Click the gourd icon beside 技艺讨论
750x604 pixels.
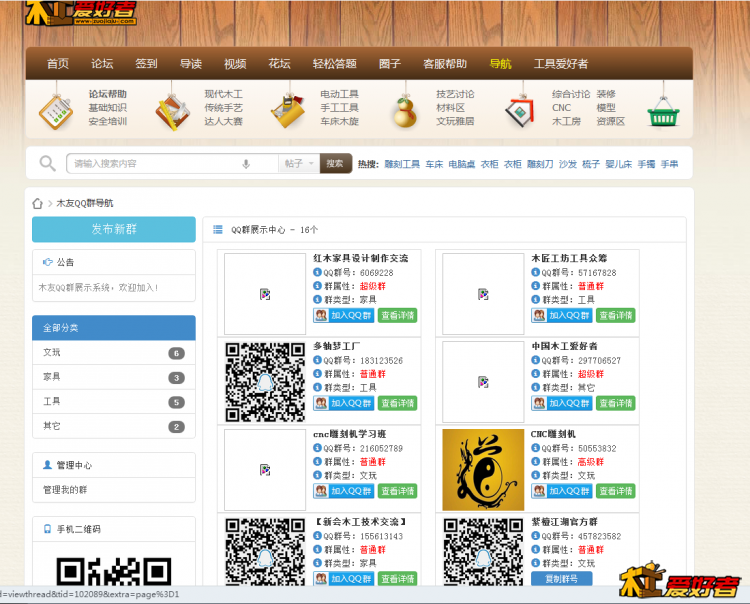[x=405, y=112]
